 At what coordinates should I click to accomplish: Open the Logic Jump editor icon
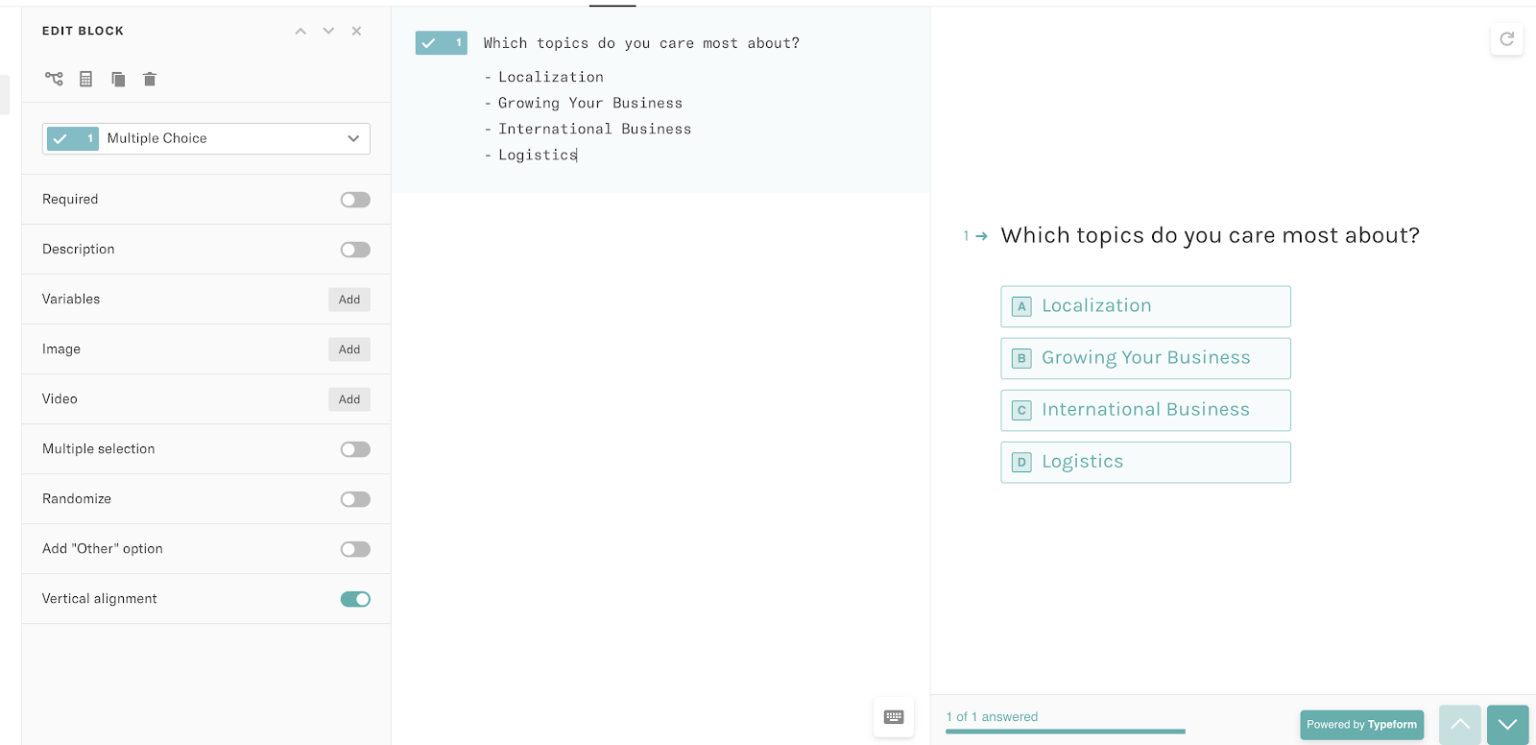[x=54, y=79]
